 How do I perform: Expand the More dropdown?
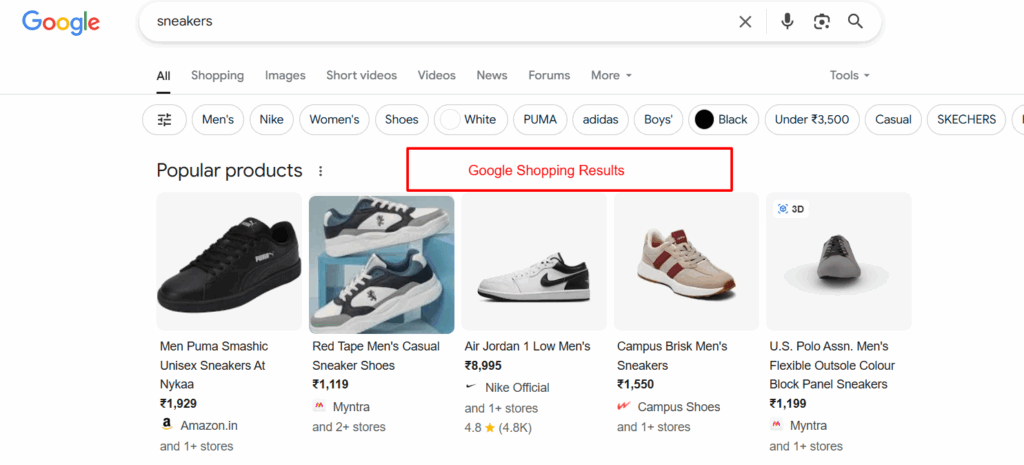(x=611, y=75)
